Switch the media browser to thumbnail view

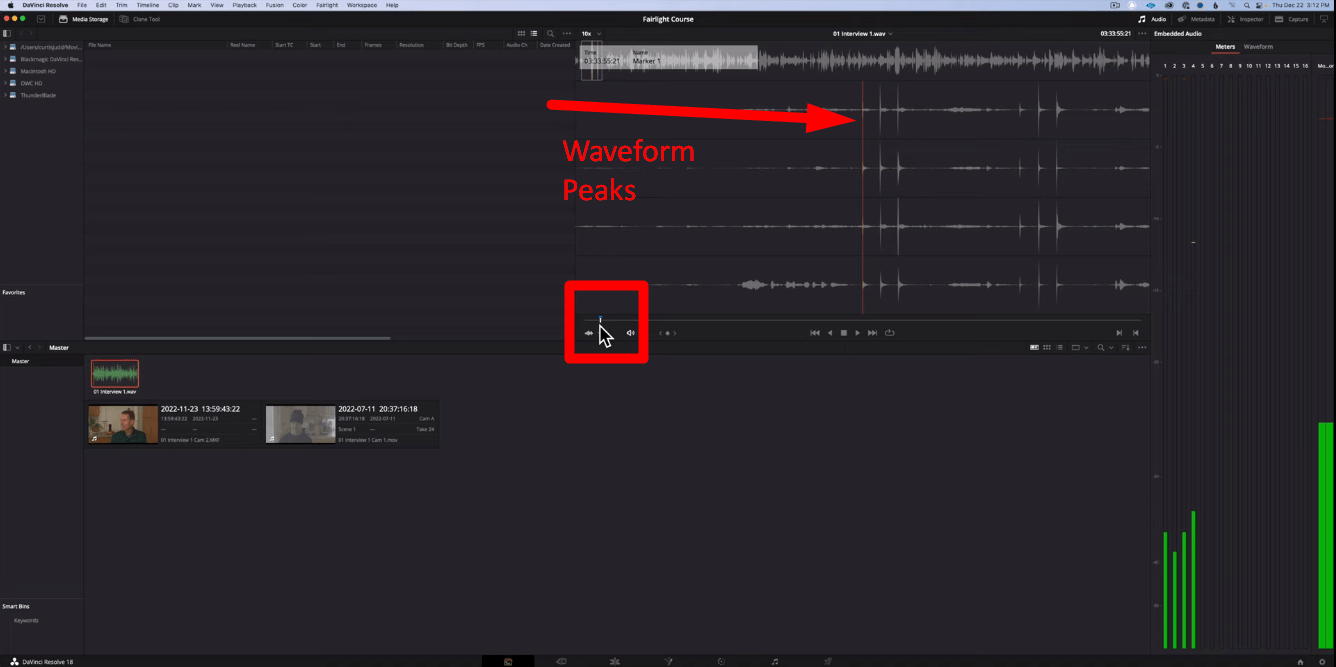[521, 33]
